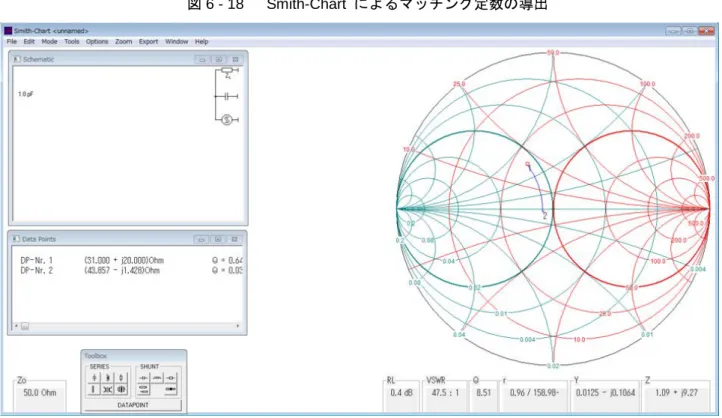Add a shunt inductor from the Toolbox

pyautogui.click(x=157, y=377)
